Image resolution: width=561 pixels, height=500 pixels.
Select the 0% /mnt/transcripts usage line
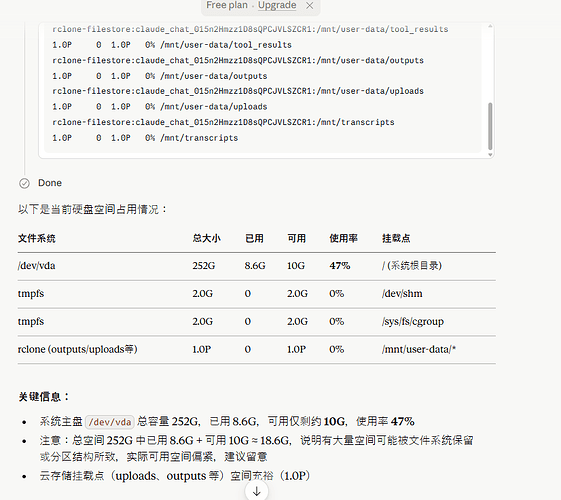(145, 138)
